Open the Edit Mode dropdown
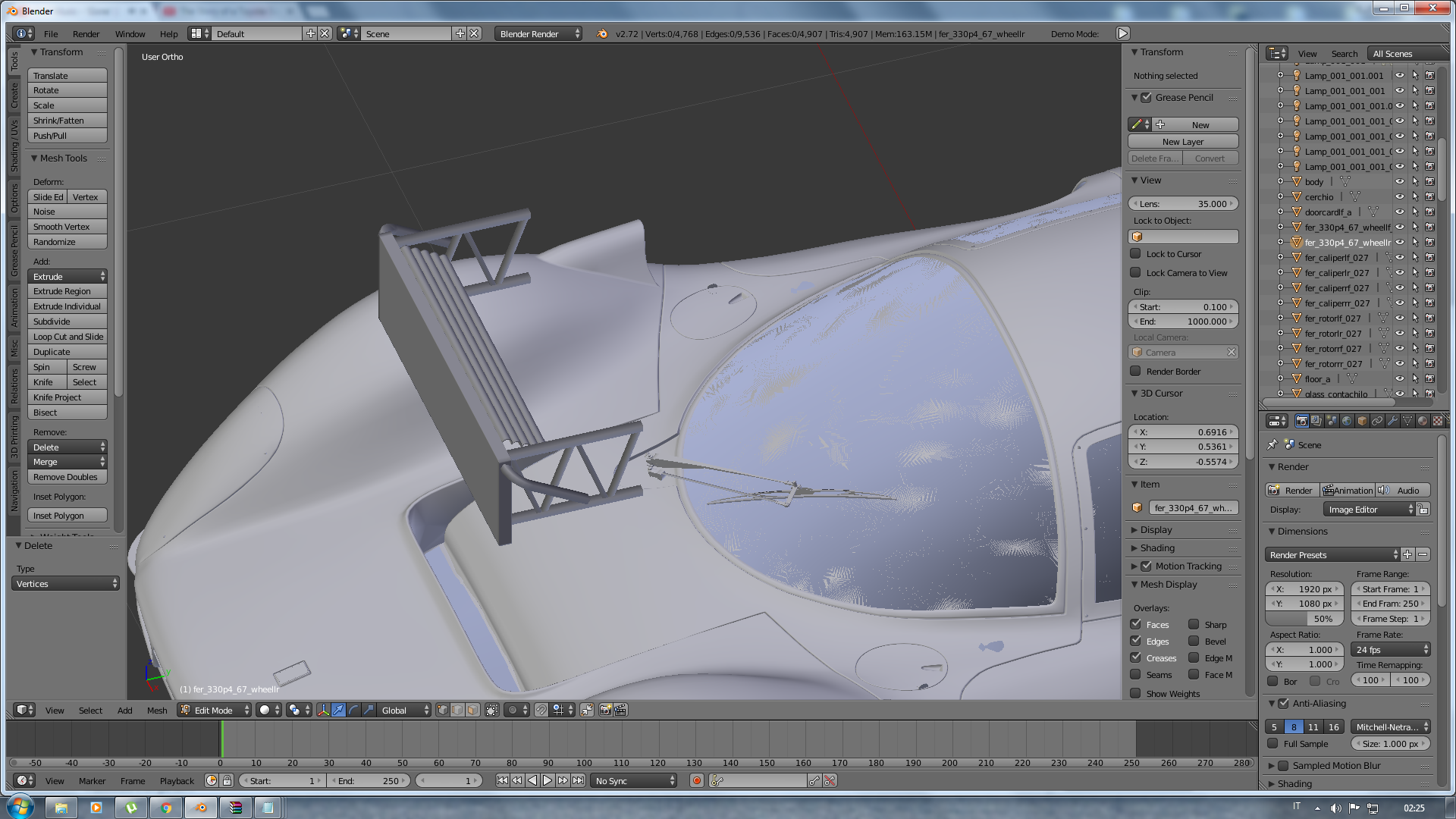This screenshot has width=1456, height=819. click(x=215, y=711)
